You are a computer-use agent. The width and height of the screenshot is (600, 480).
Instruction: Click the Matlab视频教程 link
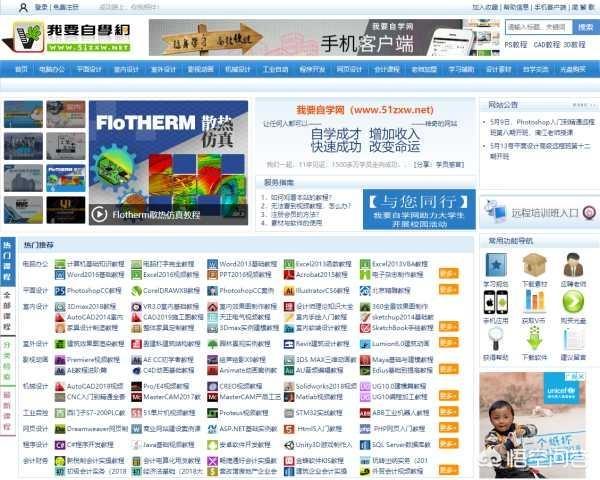click(x=319, y=397)
